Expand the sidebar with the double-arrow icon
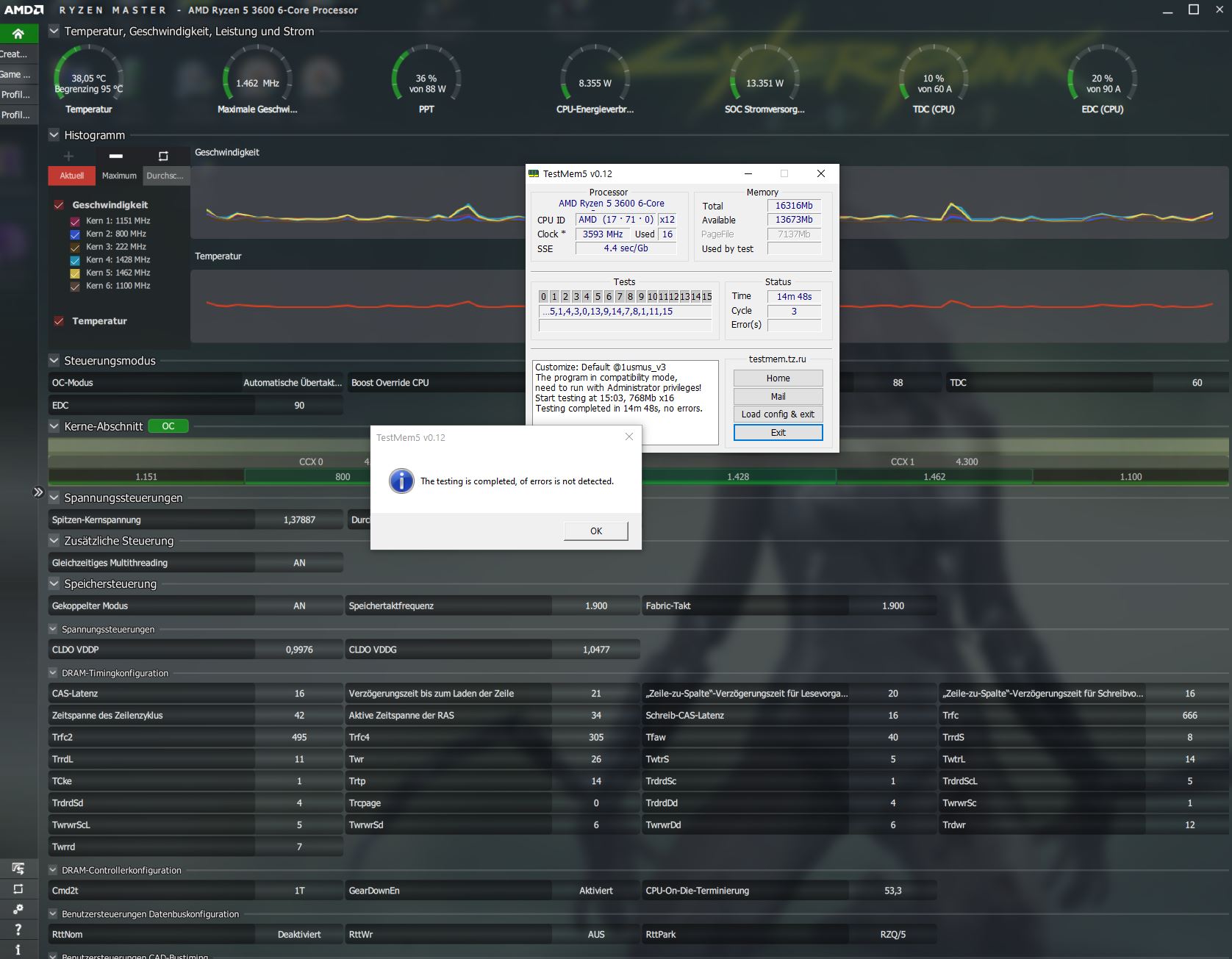This screenshot has height=959, width=1232. pos(38,492)
